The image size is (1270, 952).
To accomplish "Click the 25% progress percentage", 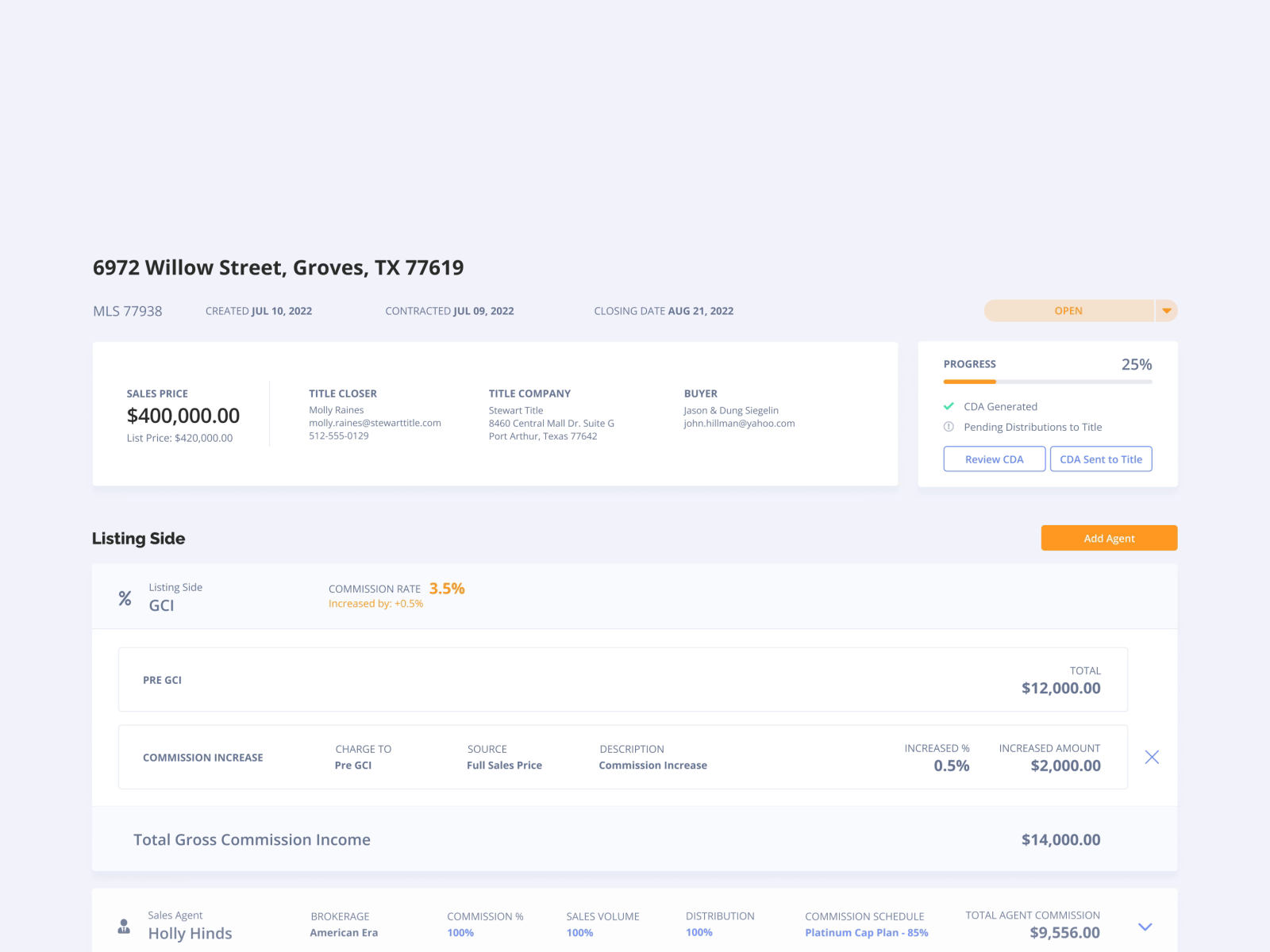I will pyautogui.click(x=1136, y=364).
